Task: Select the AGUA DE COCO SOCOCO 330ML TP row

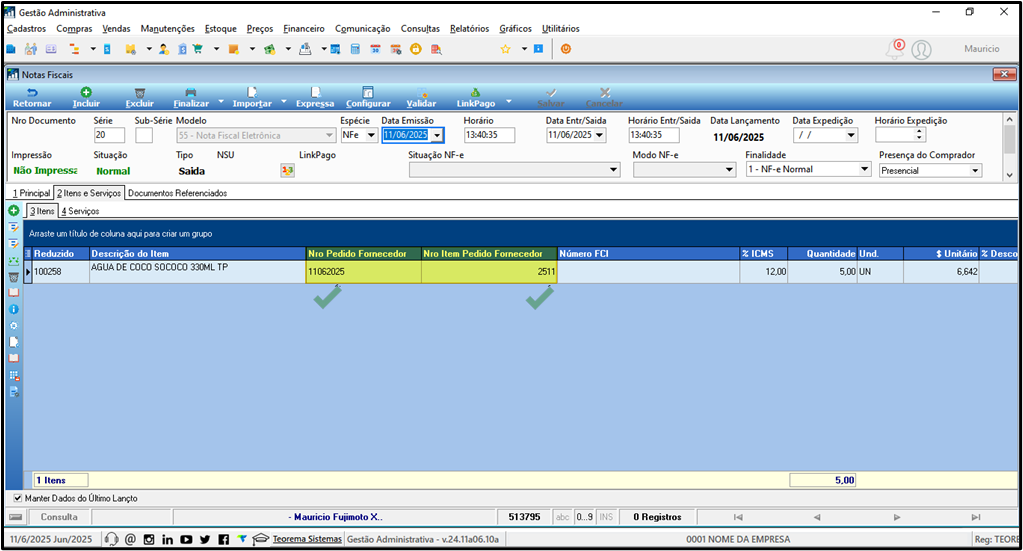Action: pos(521,272)
